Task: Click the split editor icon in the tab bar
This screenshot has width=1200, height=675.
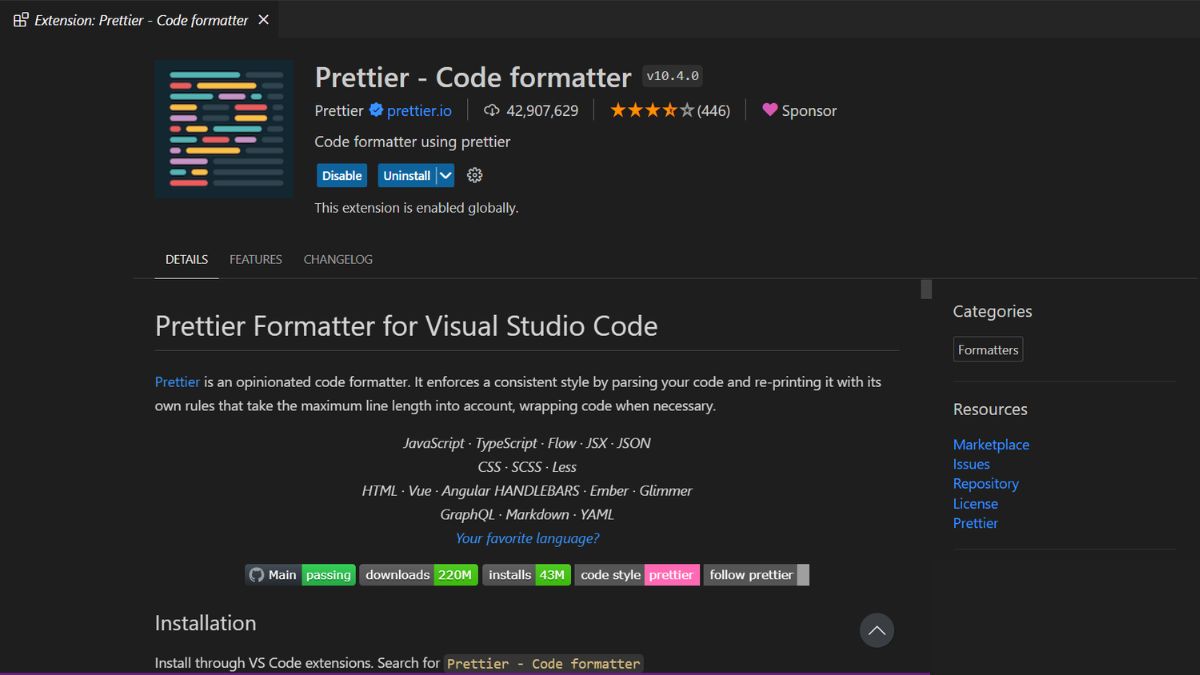Action: 19,19
